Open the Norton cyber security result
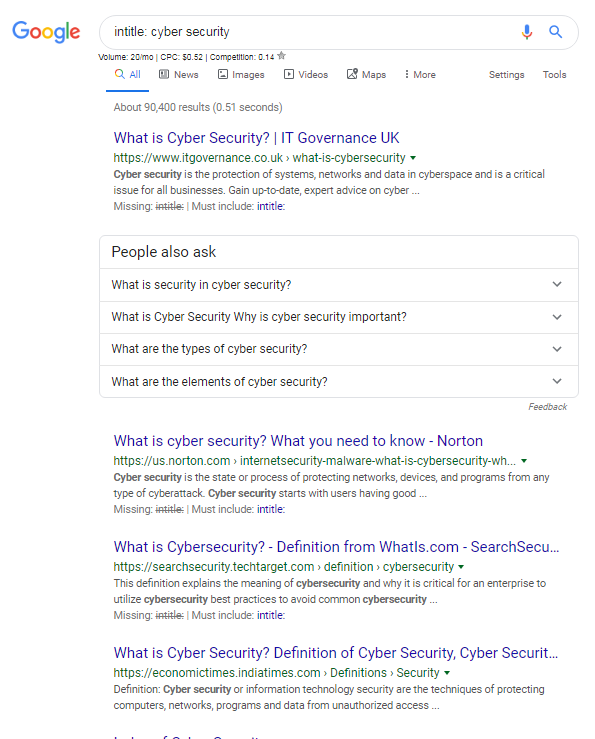Viewport: 595px width, 739px height. pyautogui.click(x=298, y=441)
